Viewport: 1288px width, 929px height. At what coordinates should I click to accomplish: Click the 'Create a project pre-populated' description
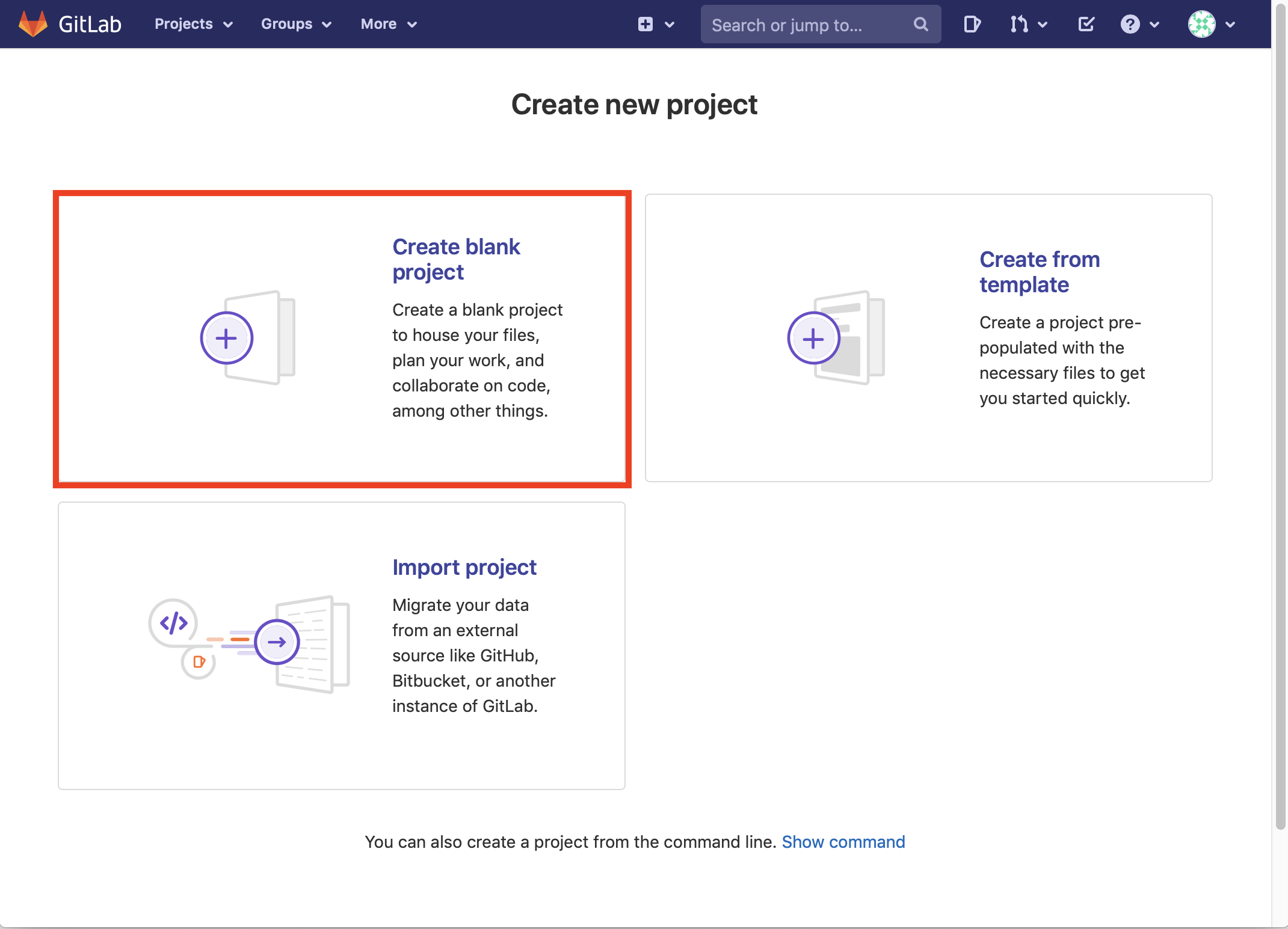click(1062, 360)
